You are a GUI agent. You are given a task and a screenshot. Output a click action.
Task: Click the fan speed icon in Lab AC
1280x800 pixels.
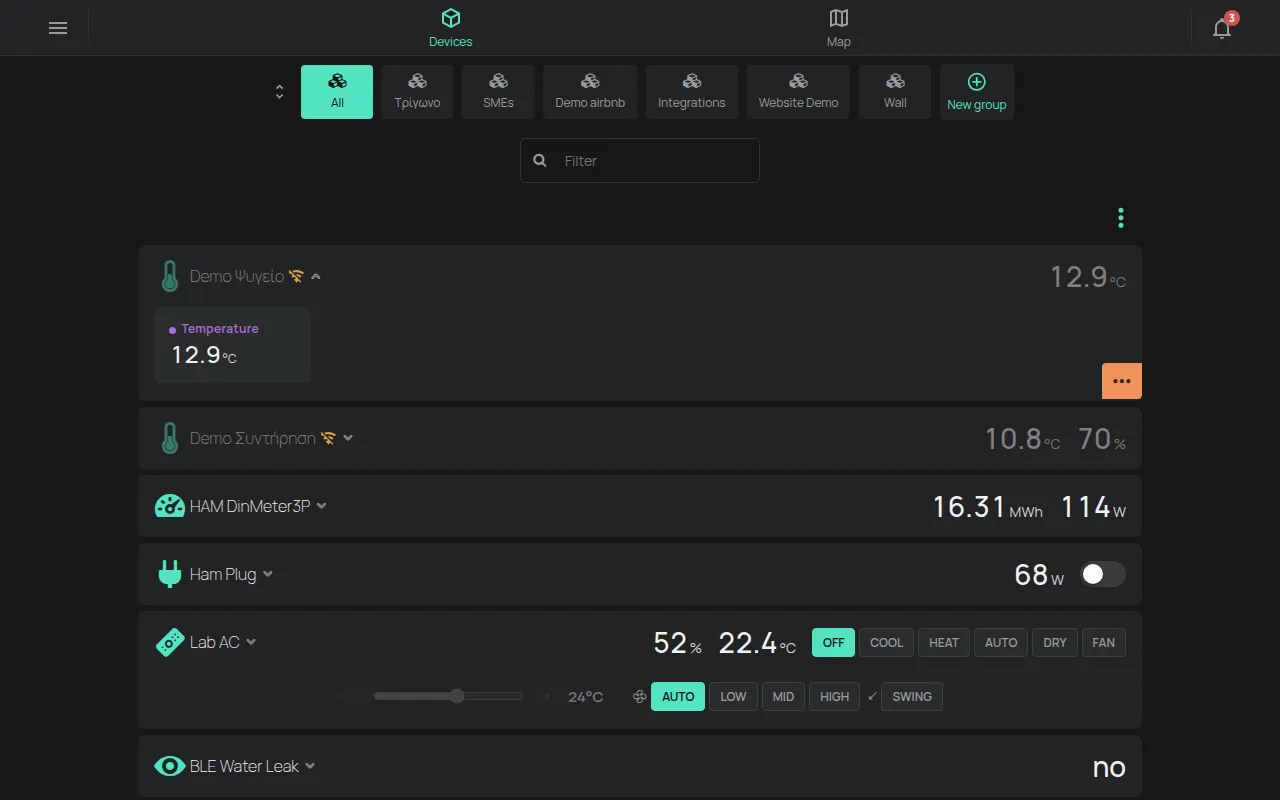click(640, 697)
